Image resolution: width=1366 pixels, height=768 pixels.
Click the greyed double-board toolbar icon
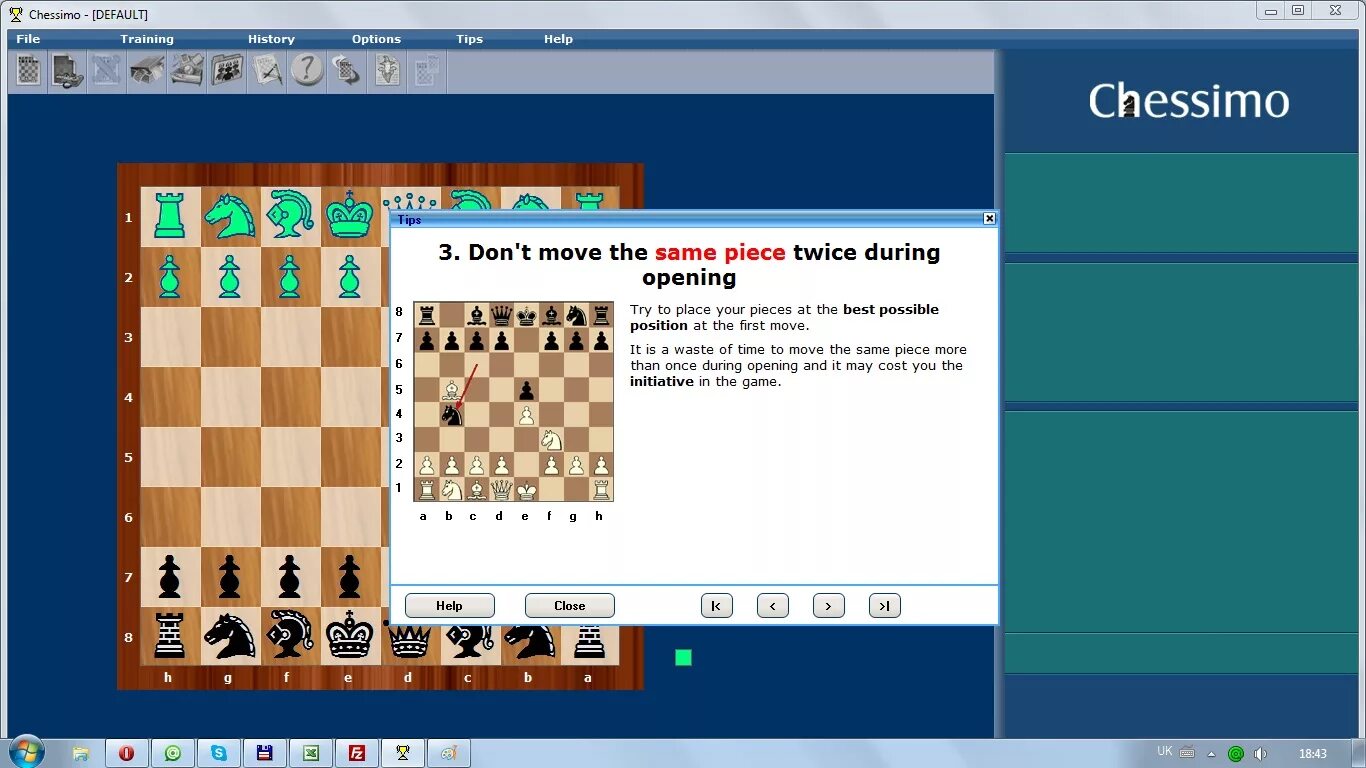click(x=427, y=71)
